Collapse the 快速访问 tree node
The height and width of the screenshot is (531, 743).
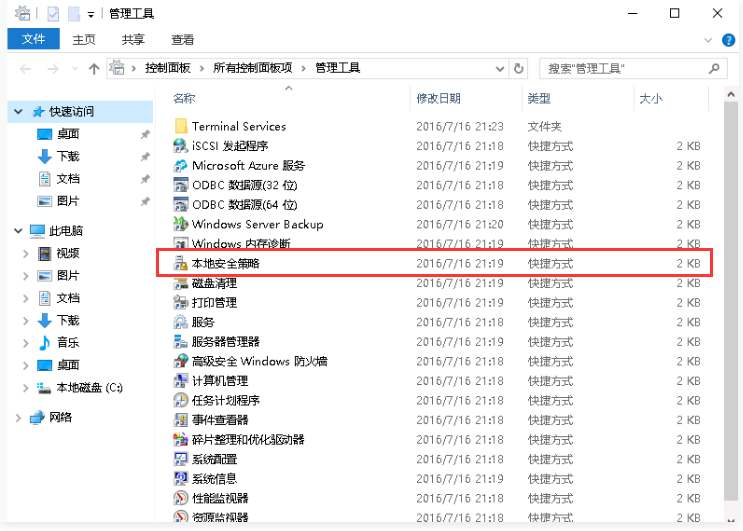pyautogui.click(x=18, y=112)
